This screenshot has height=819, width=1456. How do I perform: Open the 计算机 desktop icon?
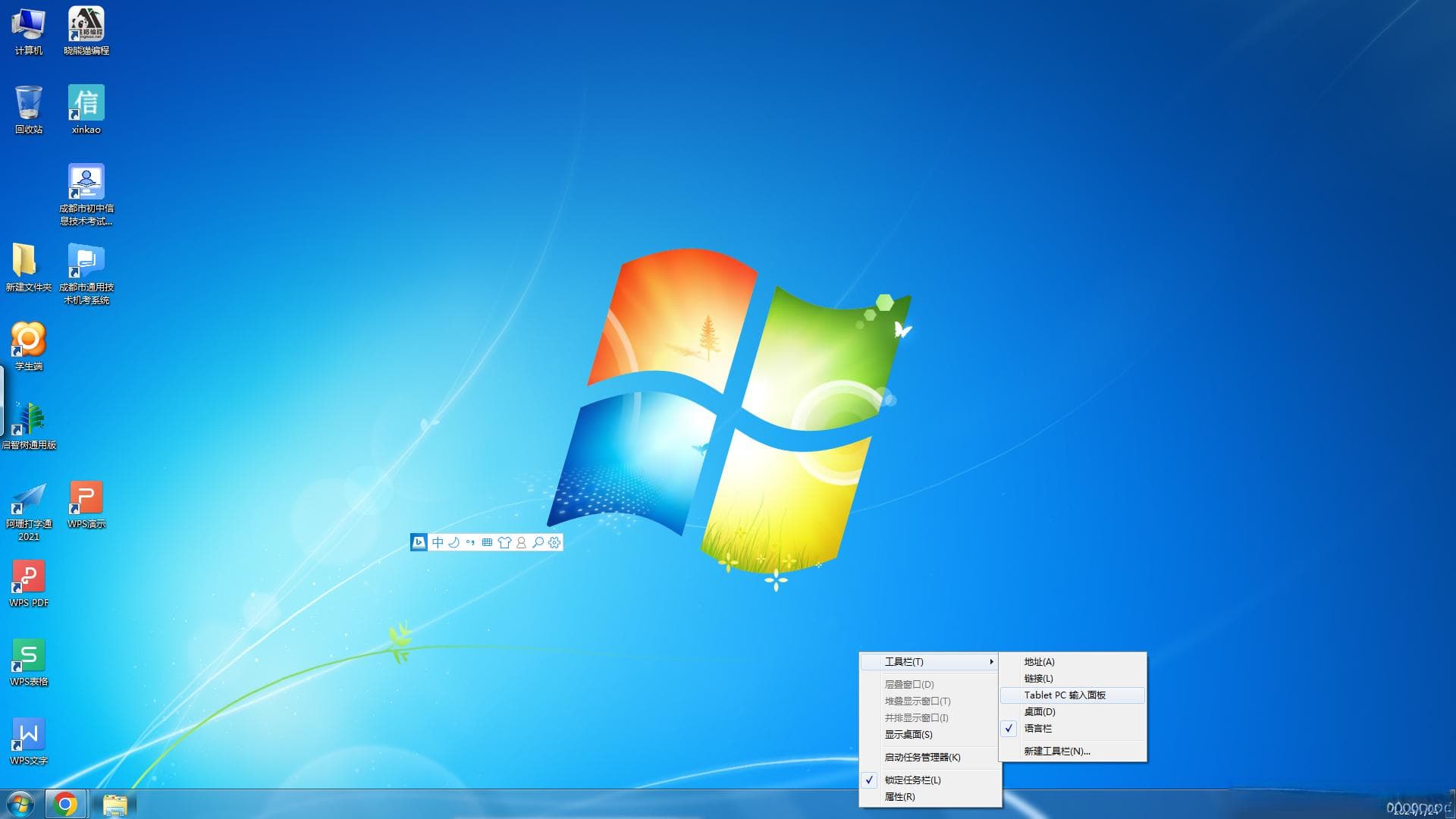click(x=29, y=31)
